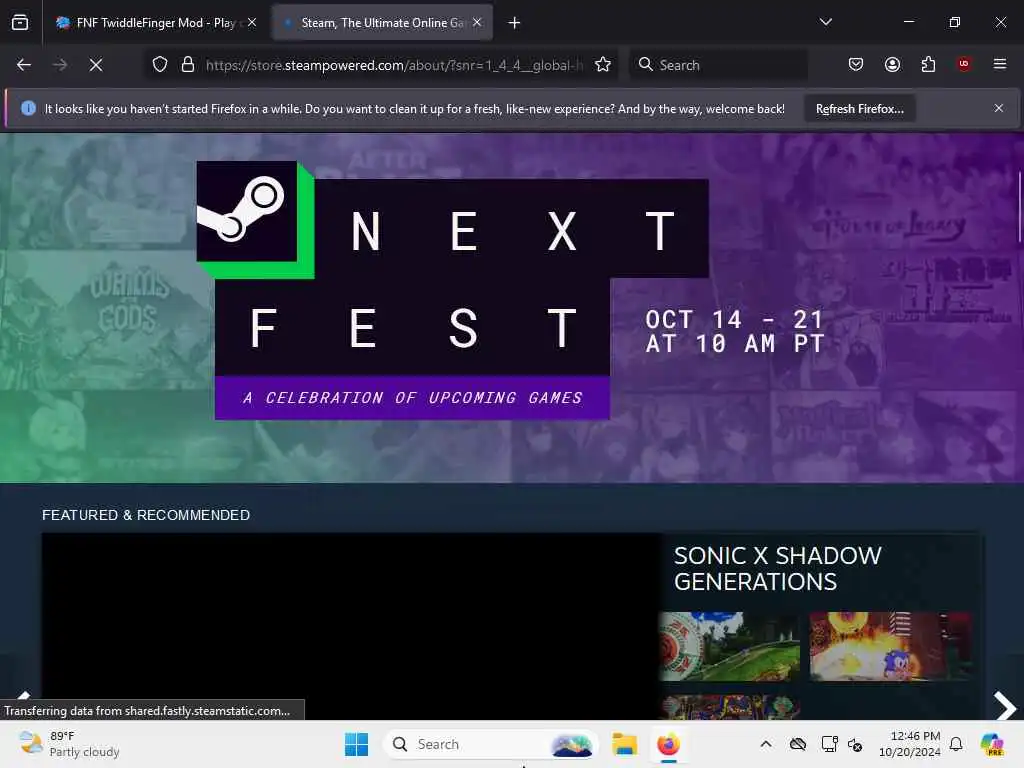
Task: Show hidden system tray icons
Action: pos(766,744)
